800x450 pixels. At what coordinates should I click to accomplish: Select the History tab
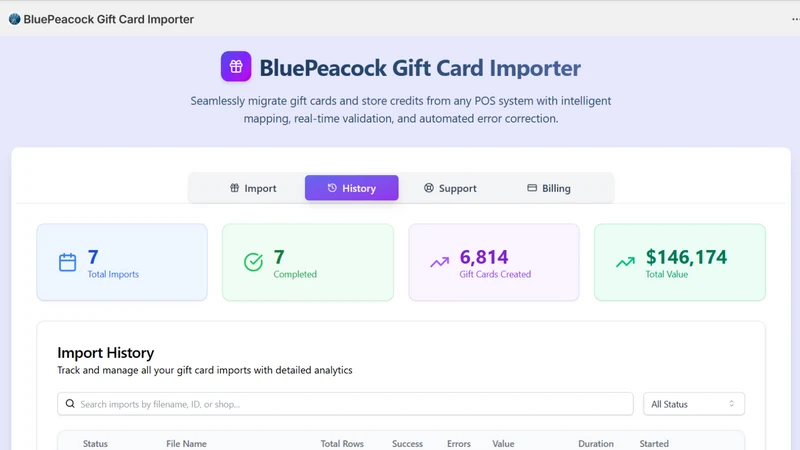[352, 188]
